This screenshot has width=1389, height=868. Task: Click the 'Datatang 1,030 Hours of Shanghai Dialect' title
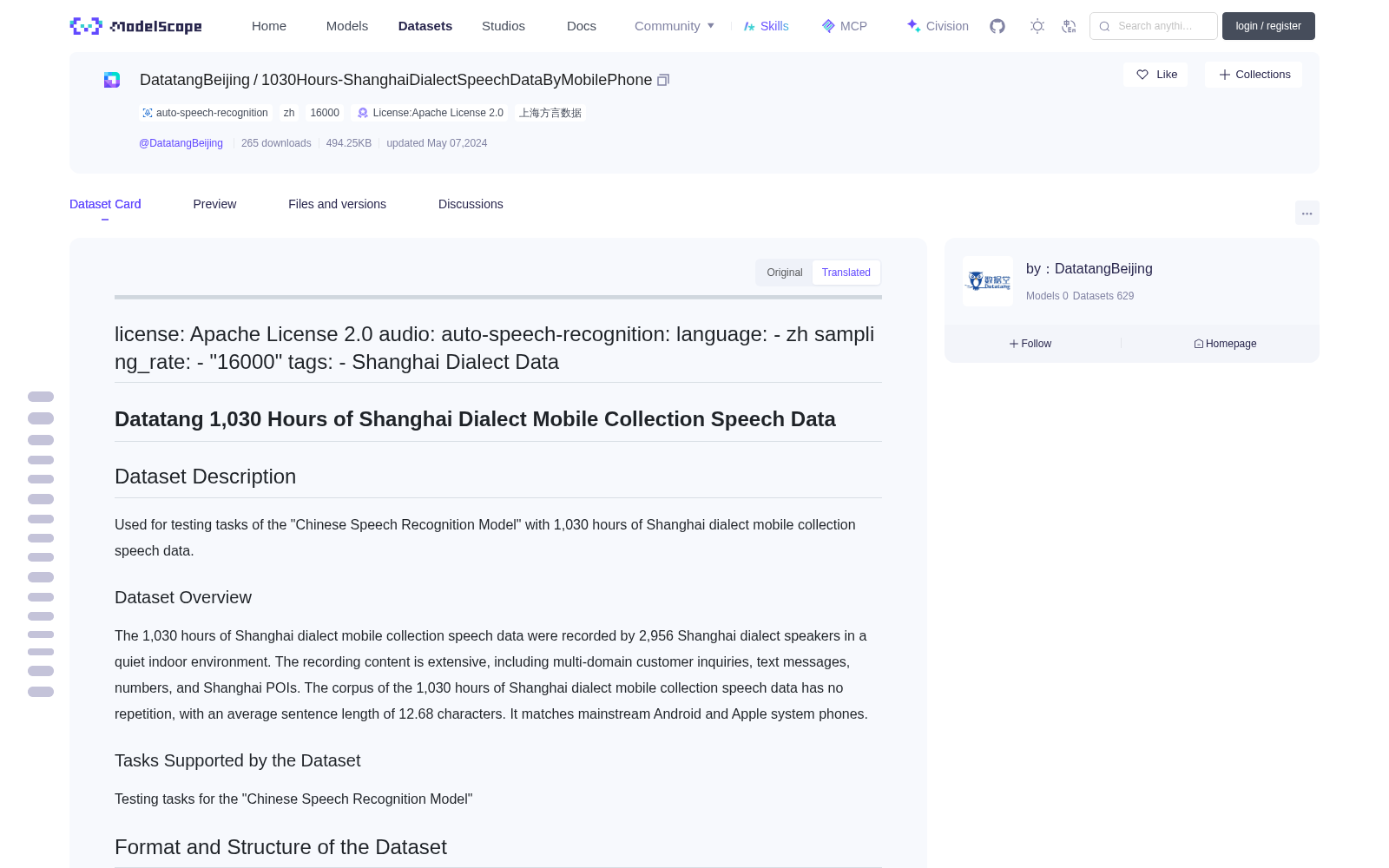click(x=475, y=419)
